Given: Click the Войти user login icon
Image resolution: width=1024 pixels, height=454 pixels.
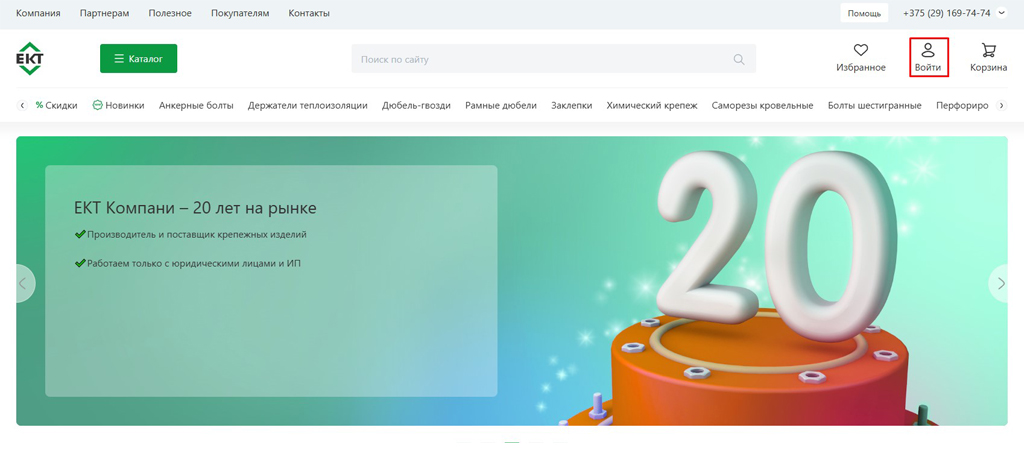Looking at the screenshot, I should pos(928,50).
